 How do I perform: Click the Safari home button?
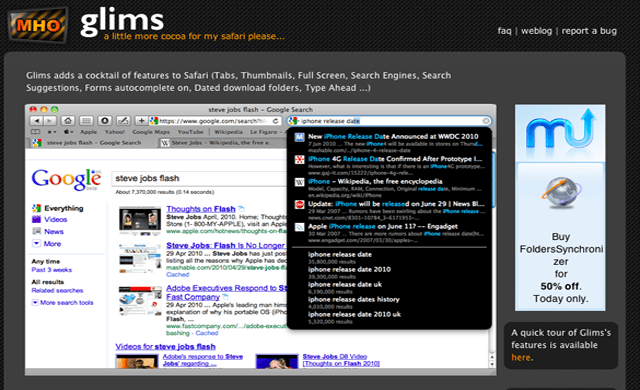click(x=68, y=121)
